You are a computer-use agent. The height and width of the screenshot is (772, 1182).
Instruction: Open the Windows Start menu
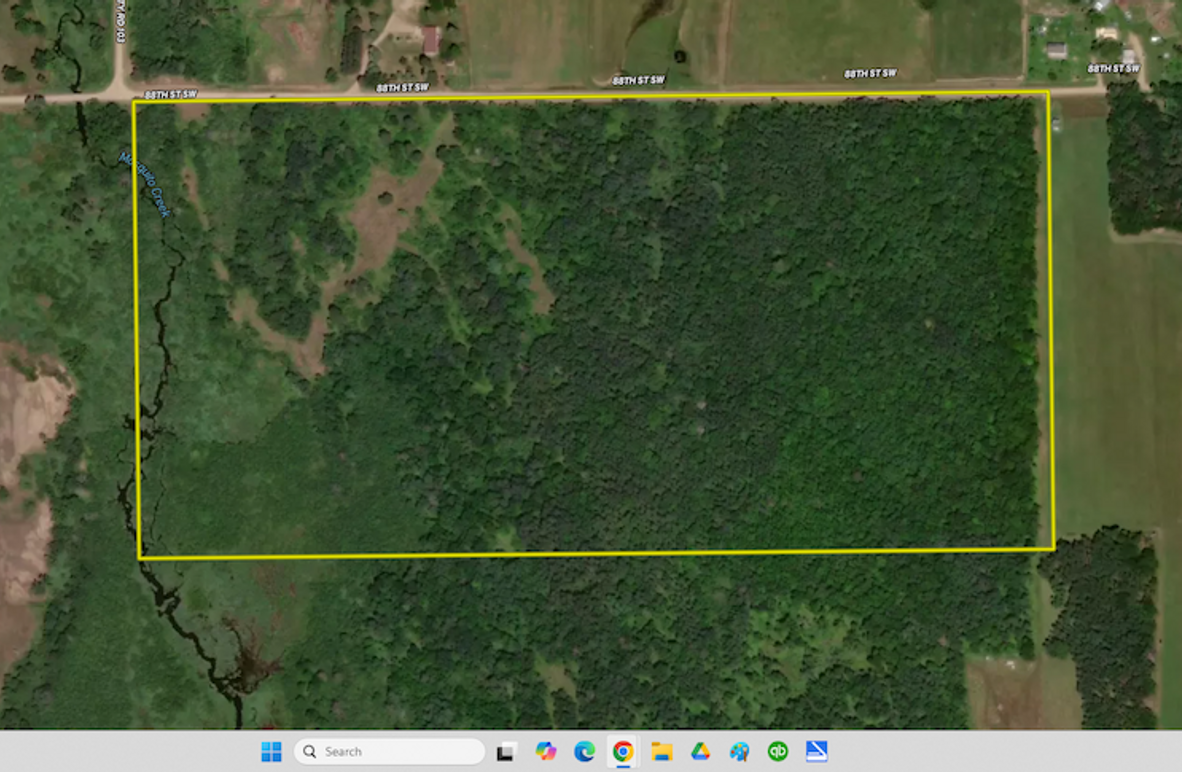(x=271, y=751)
